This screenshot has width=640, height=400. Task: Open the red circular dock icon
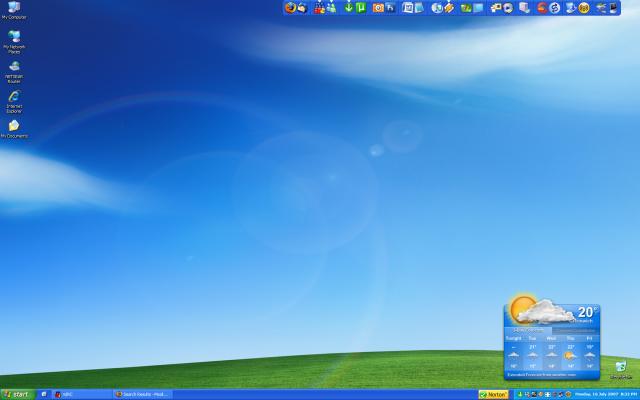[542, 8]
